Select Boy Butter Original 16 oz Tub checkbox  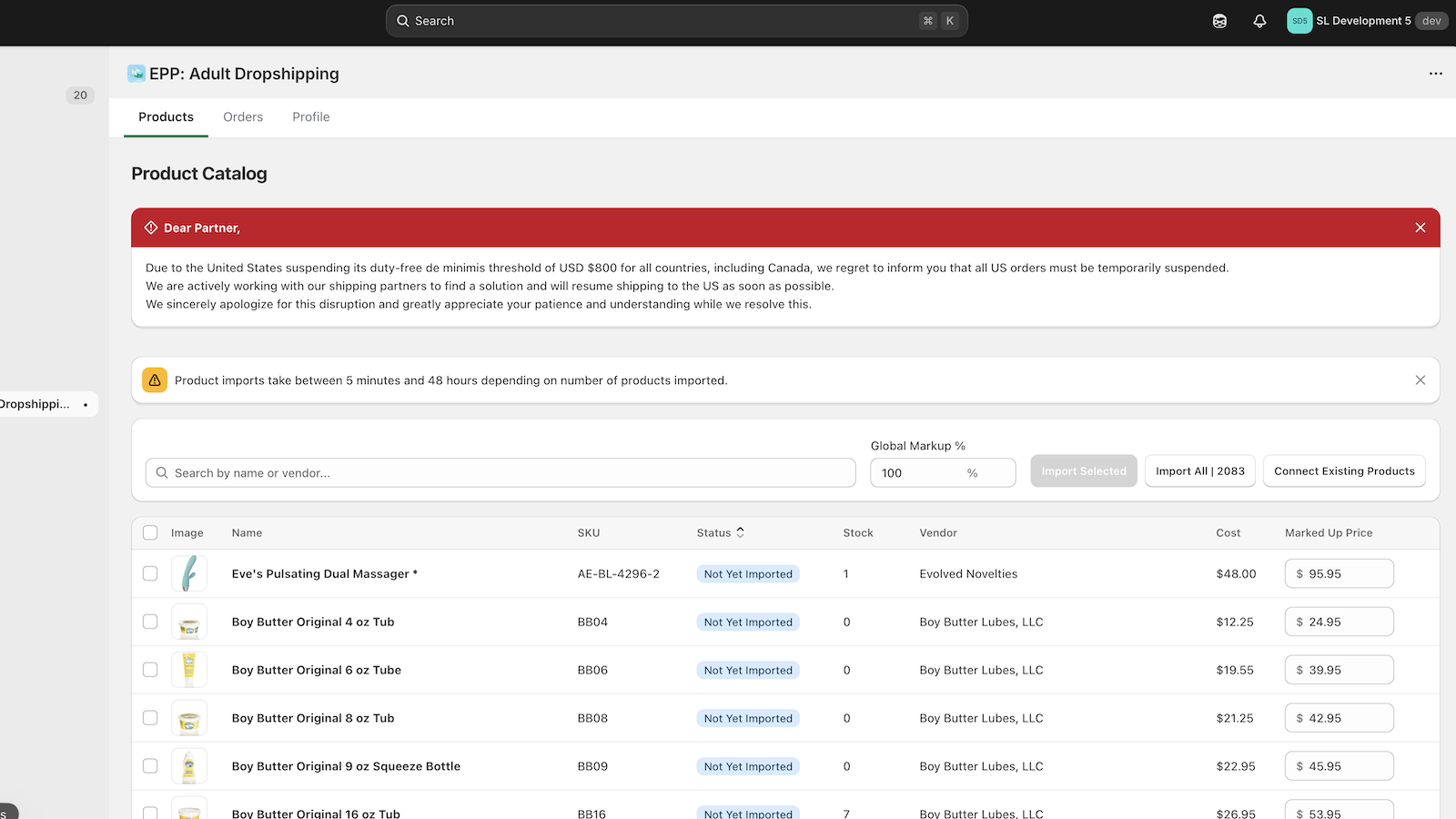[x=150, y=813]
